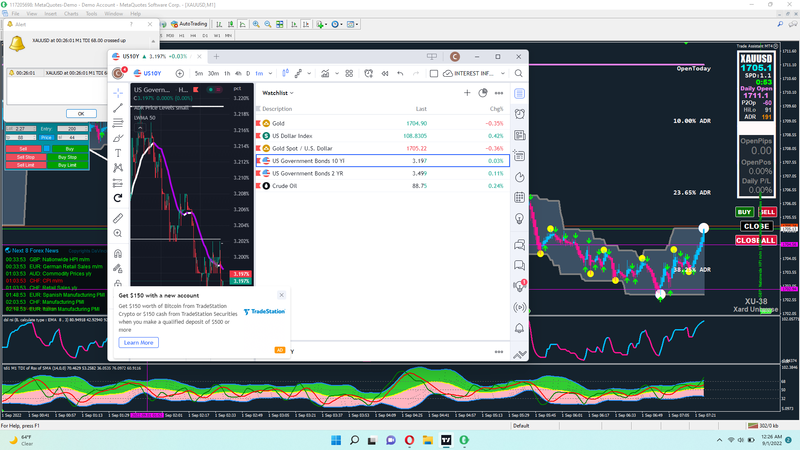Open the Watchlist name dropdown
The height and width of the screenshot is (450, 800).
278,93
